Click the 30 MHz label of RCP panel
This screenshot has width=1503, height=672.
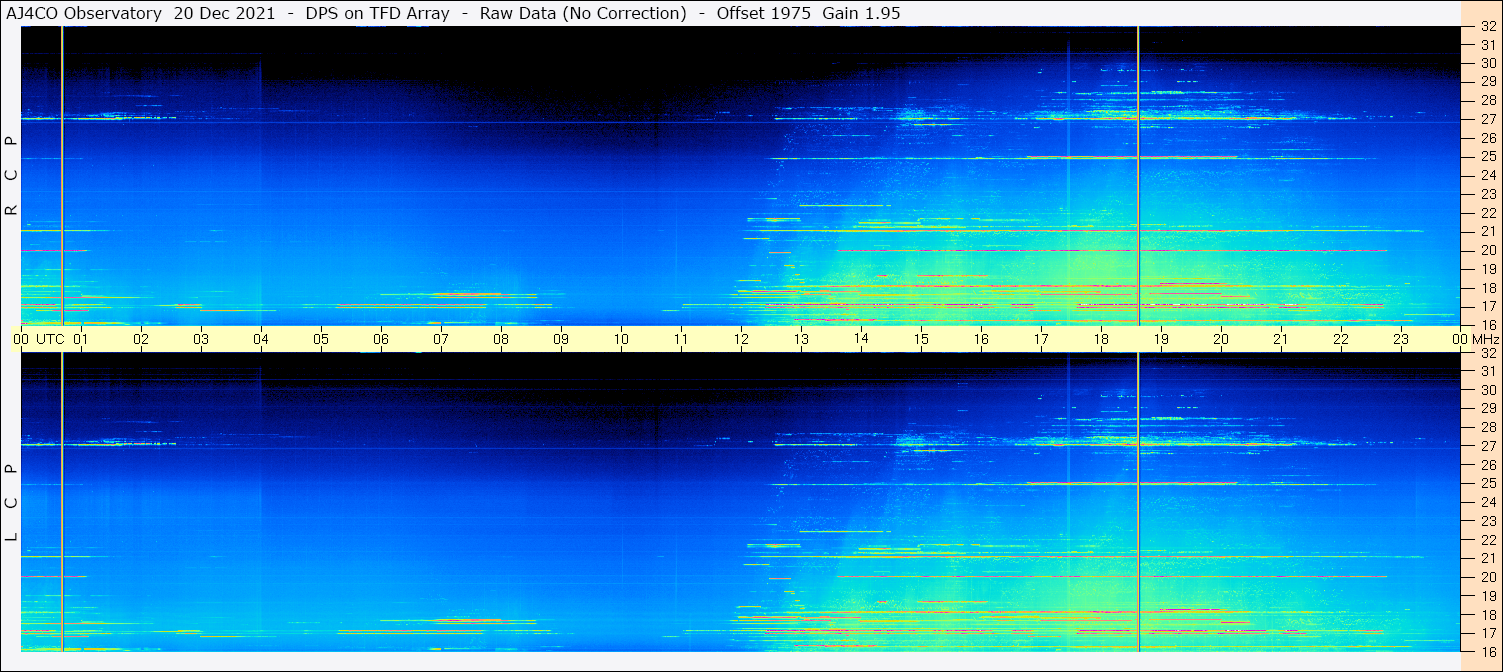1488,64
